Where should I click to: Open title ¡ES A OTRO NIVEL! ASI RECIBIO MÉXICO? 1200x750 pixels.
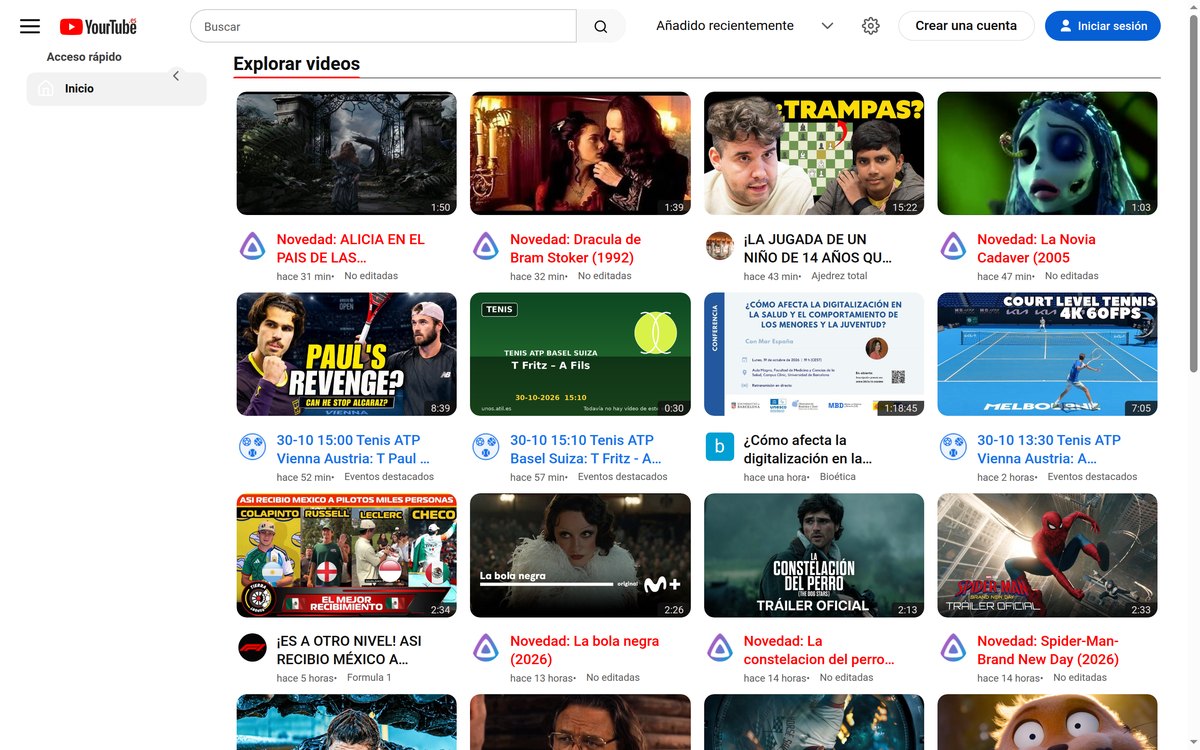click(x=349, y=650)
